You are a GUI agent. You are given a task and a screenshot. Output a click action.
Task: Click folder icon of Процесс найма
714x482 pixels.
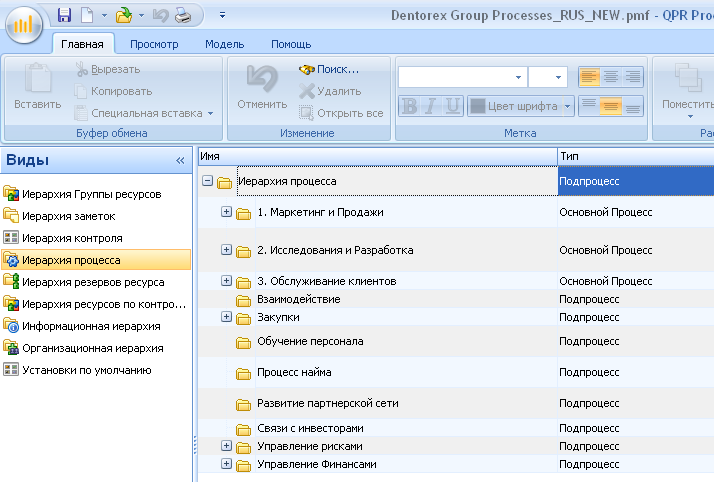243,373
